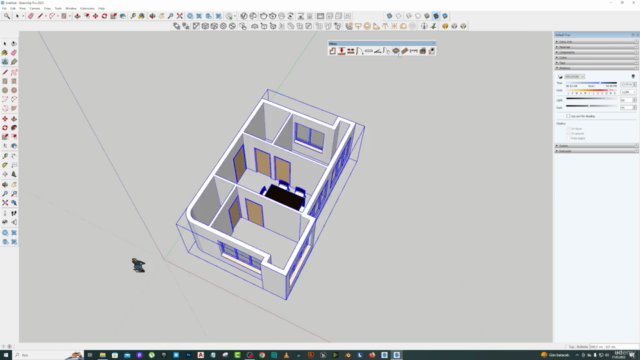Enable the Wireframe face style
The height and width of the screenshot is (360, 640).
(x=409, y=16)
